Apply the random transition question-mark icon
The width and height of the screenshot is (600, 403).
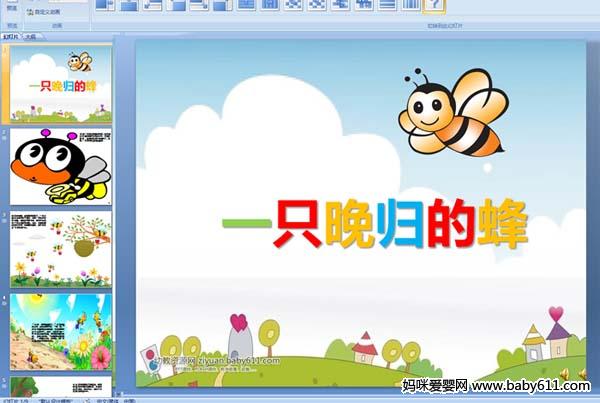click(x=435, y=5)
